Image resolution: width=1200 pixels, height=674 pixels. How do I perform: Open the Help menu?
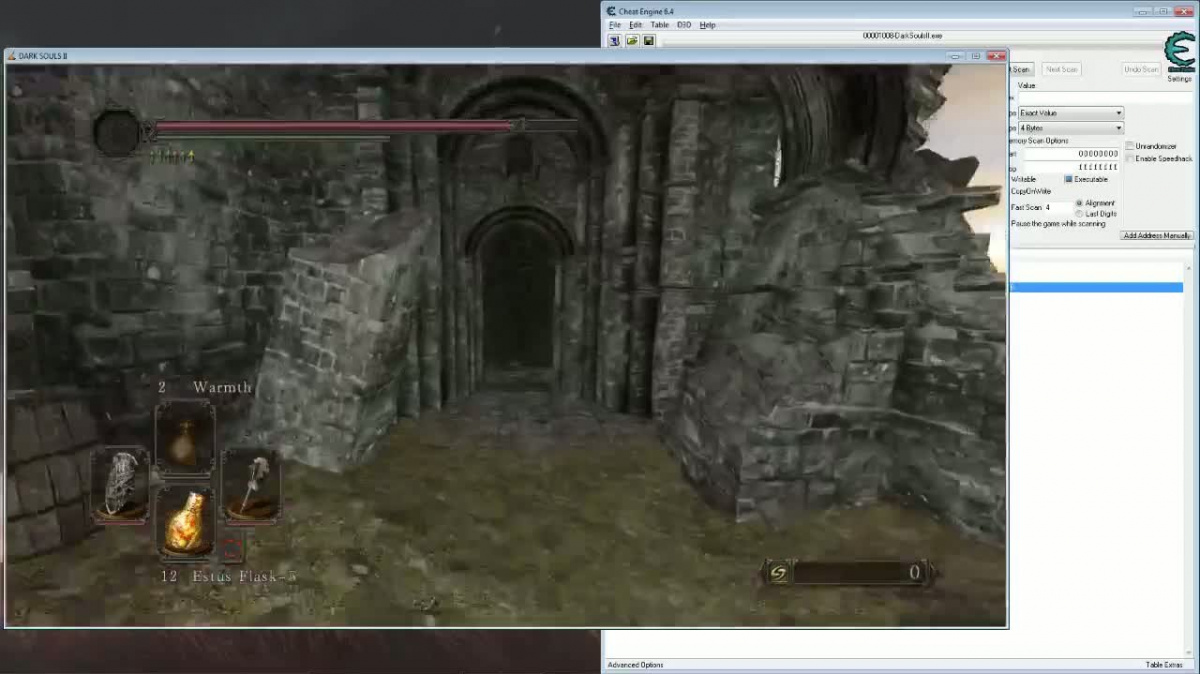point(707,24)
